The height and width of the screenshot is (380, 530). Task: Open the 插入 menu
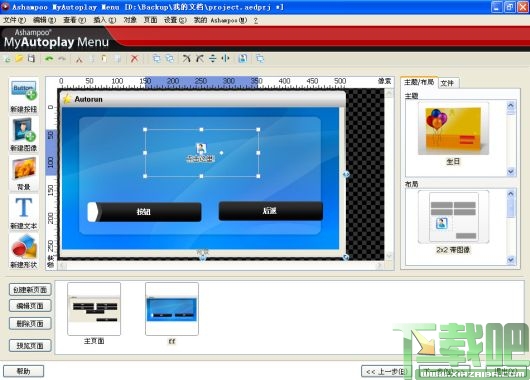pos(104,20)
